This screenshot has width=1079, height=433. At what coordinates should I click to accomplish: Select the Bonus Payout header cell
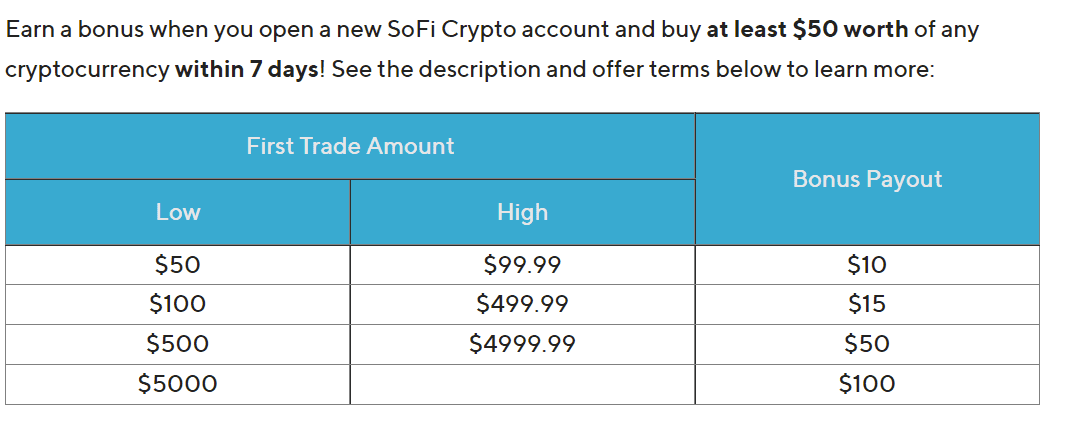(x=867, y=179)
